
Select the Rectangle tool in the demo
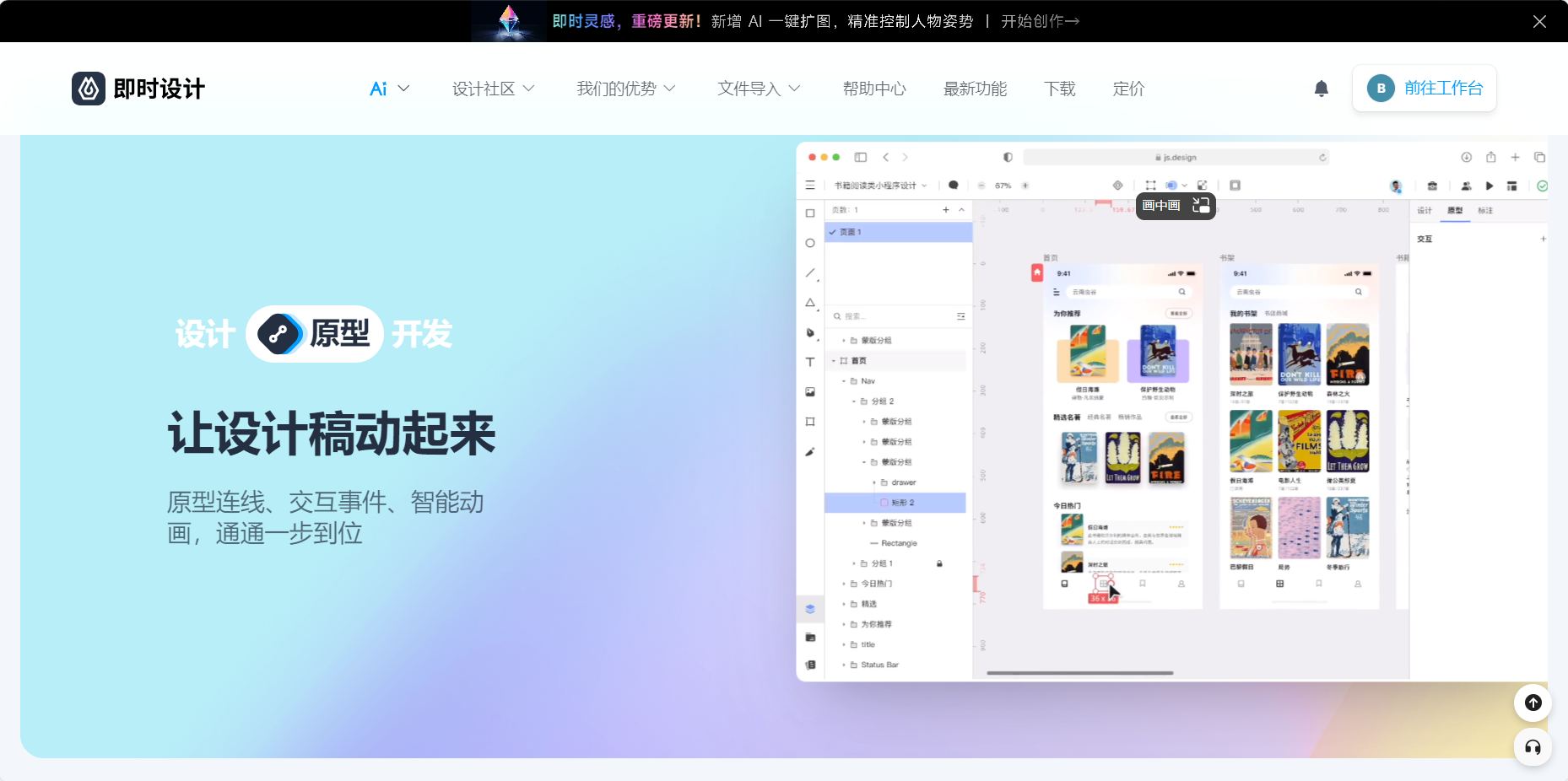point(810,213)
